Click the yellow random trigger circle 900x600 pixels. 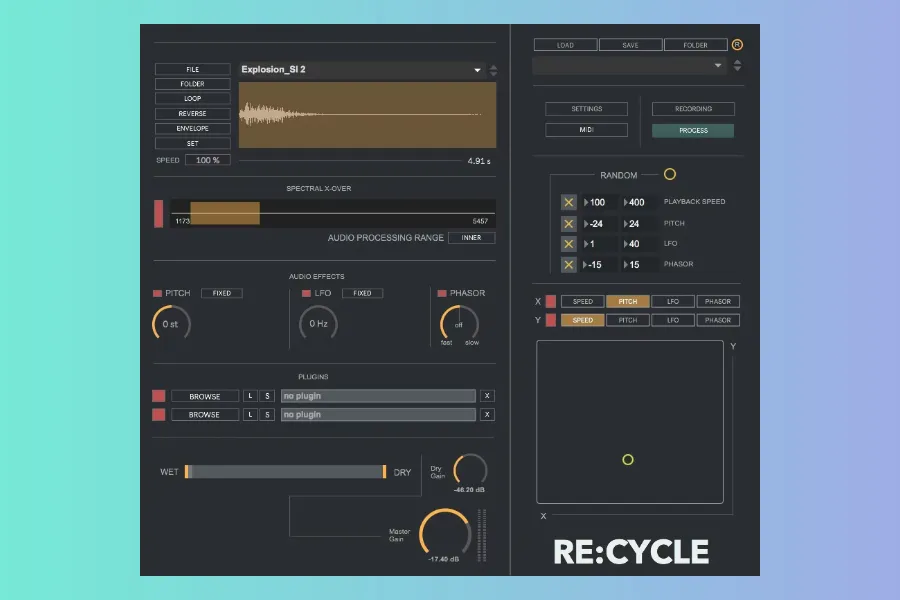[x=670, y=174]
